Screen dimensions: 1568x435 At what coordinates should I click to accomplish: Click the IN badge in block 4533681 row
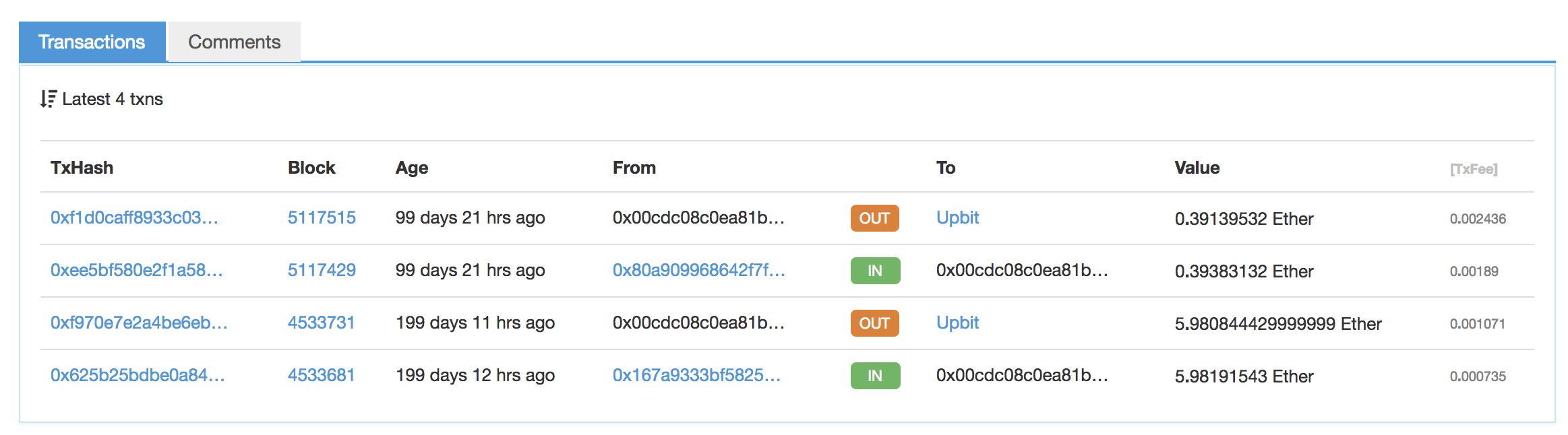coord(875,376)
